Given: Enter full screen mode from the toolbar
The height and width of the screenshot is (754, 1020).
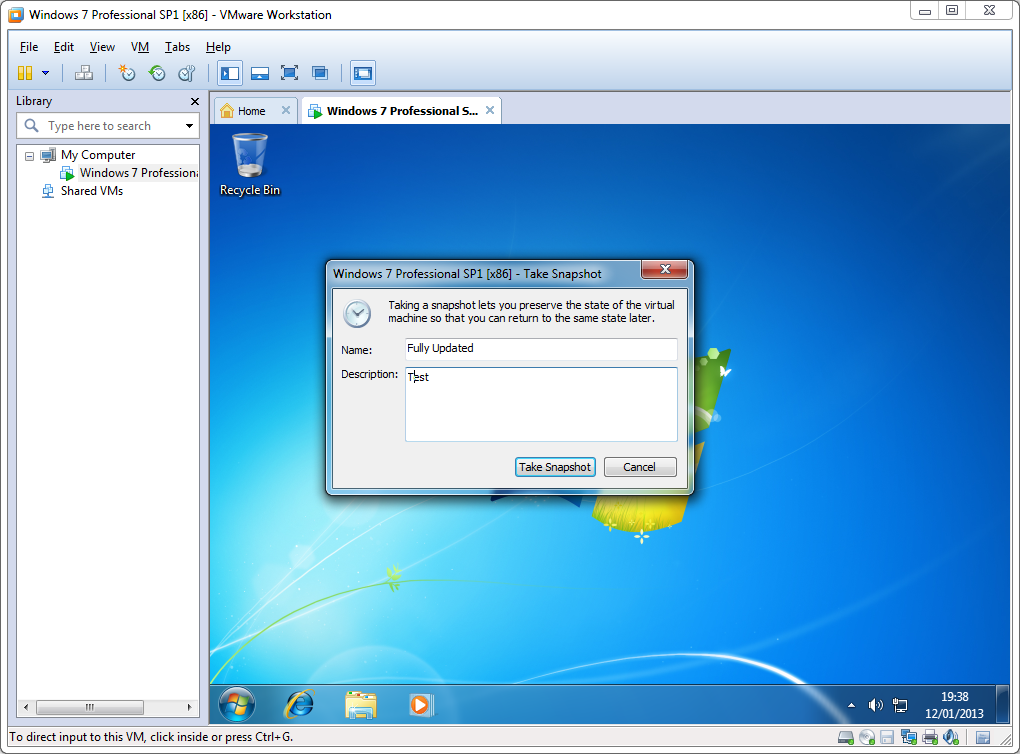Looking at the screenshot, I should [289, 73].
